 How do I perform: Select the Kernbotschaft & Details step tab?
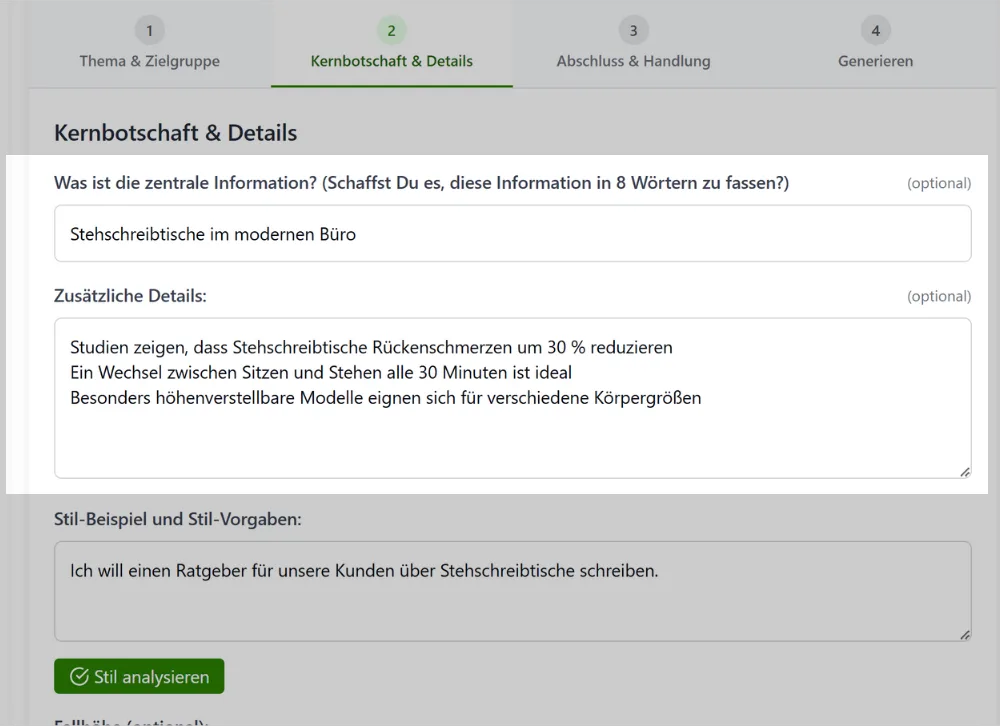(x=392, y=45)
